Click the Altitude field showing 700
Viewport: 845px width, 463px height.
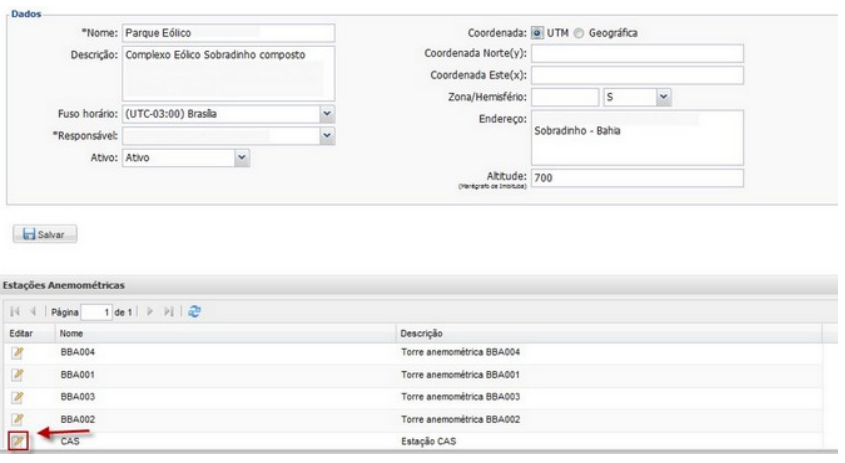(637, 177)
